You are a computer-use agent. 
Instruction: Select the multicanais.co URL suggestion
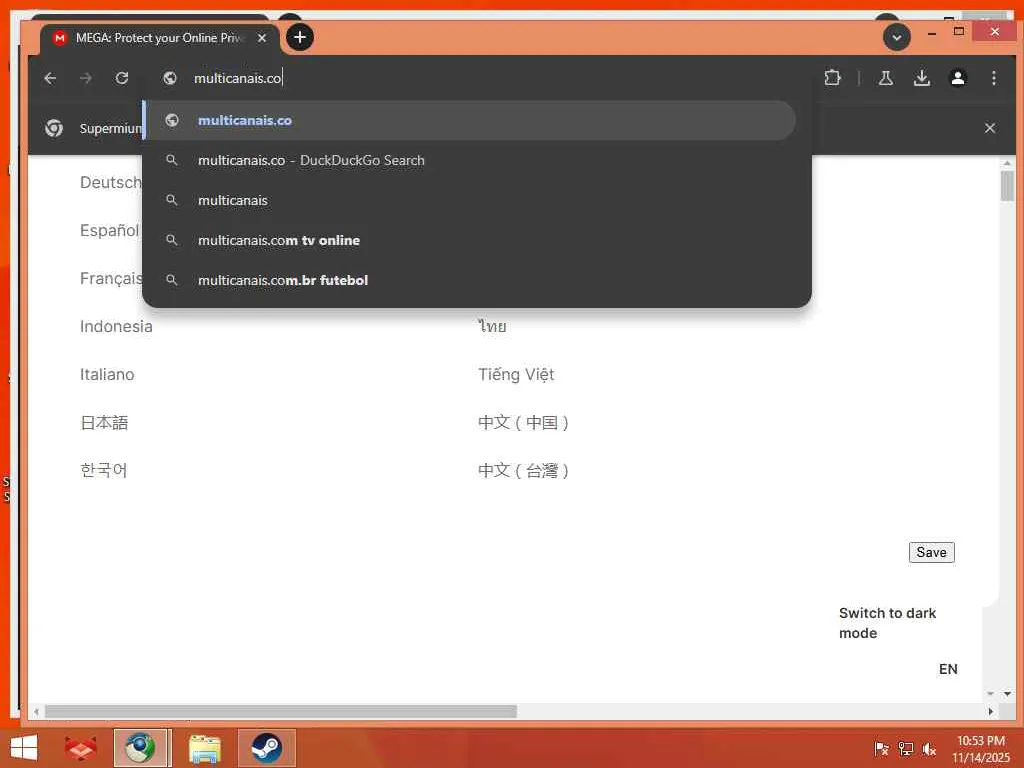(x=470, y=120)
